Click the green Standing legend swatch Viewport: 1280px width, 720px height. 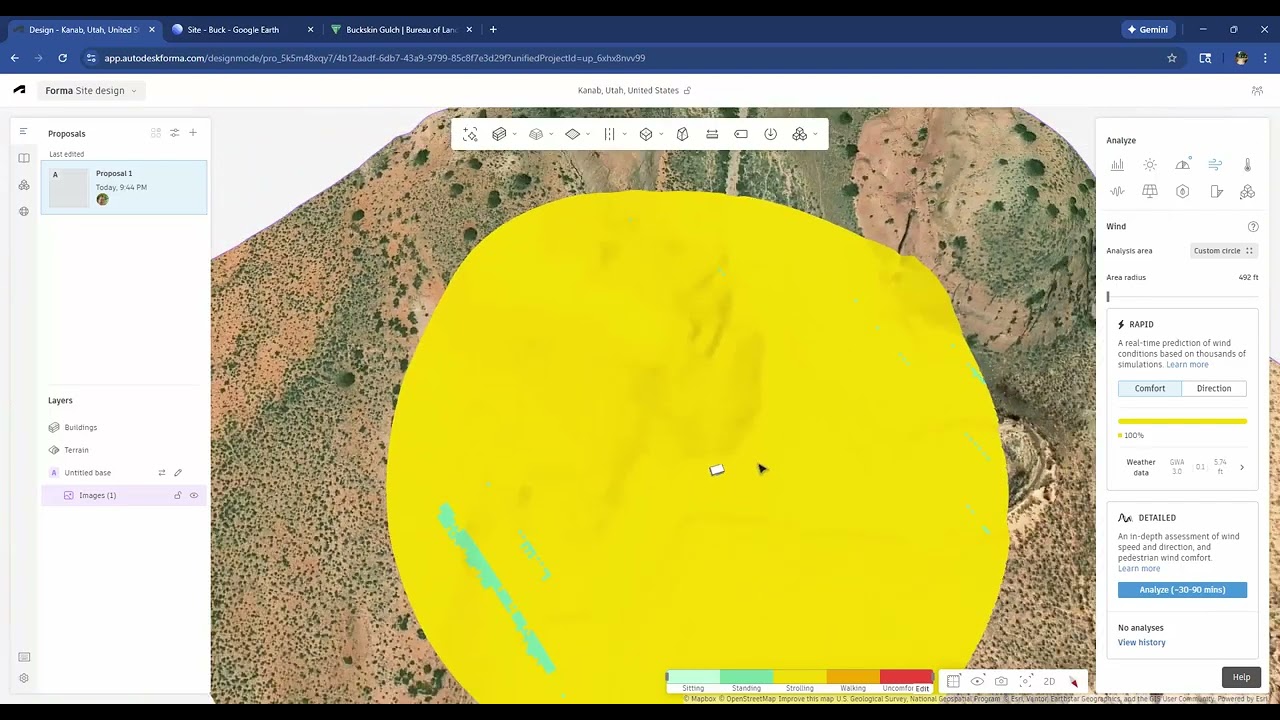746,677
